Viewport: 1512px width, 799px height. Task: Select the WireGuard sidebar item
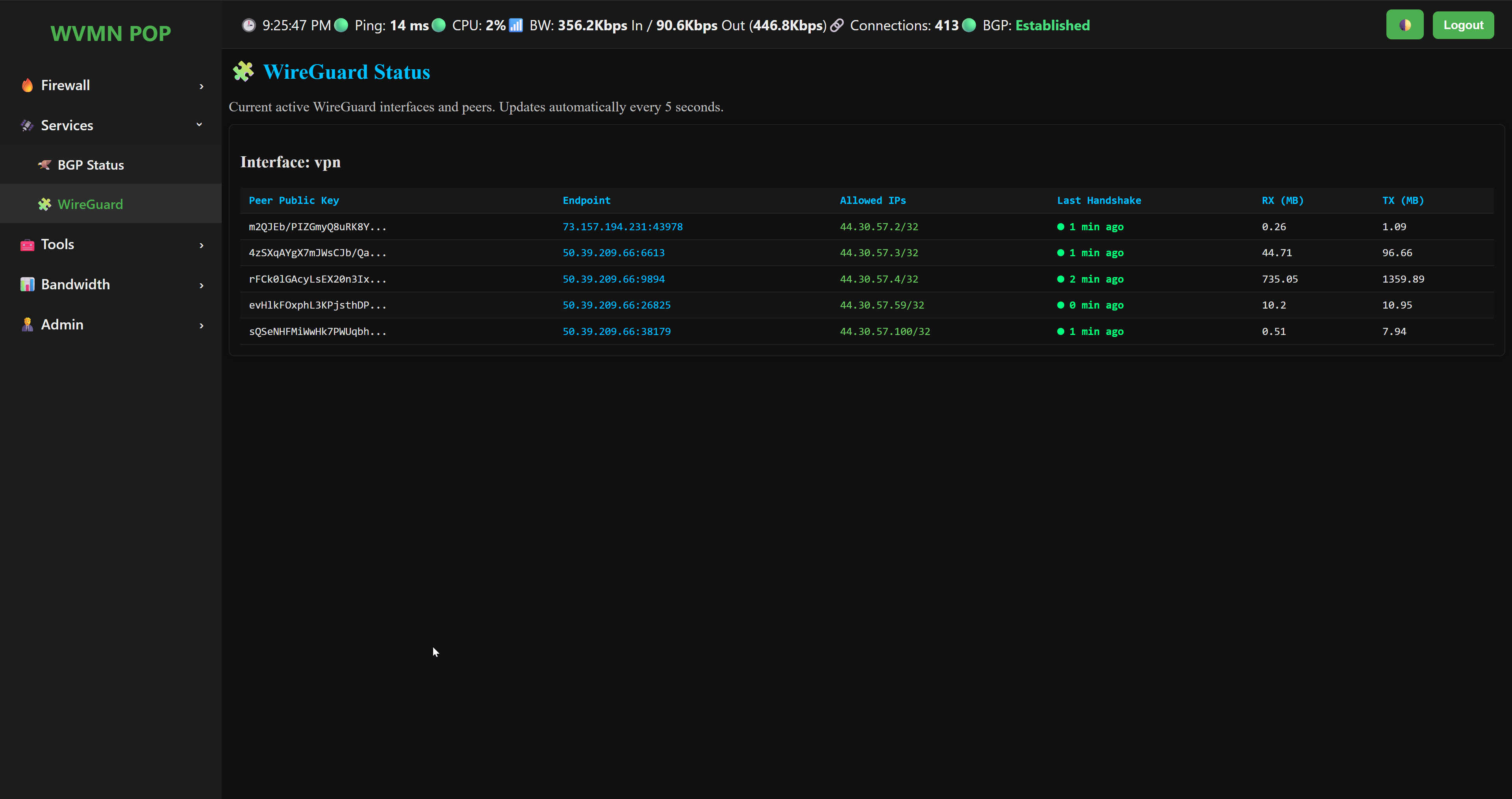pos(91,204)
